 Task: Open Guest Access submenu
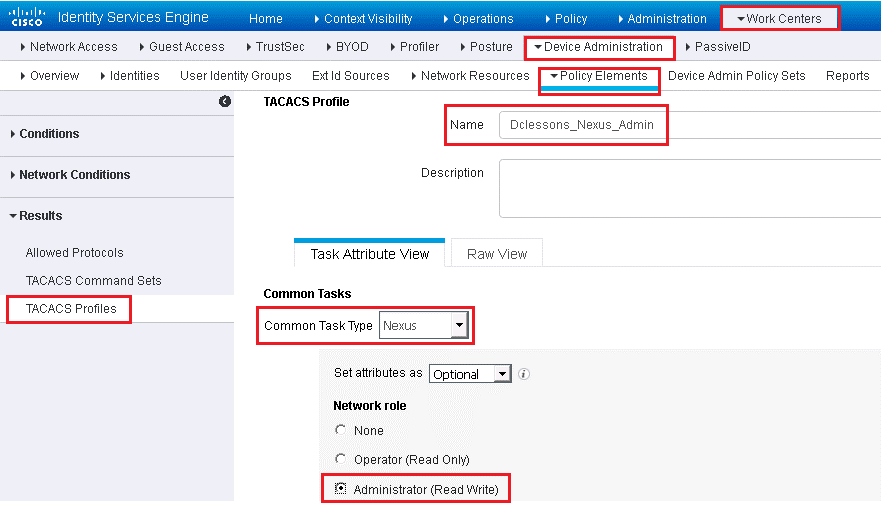point(182,47)
